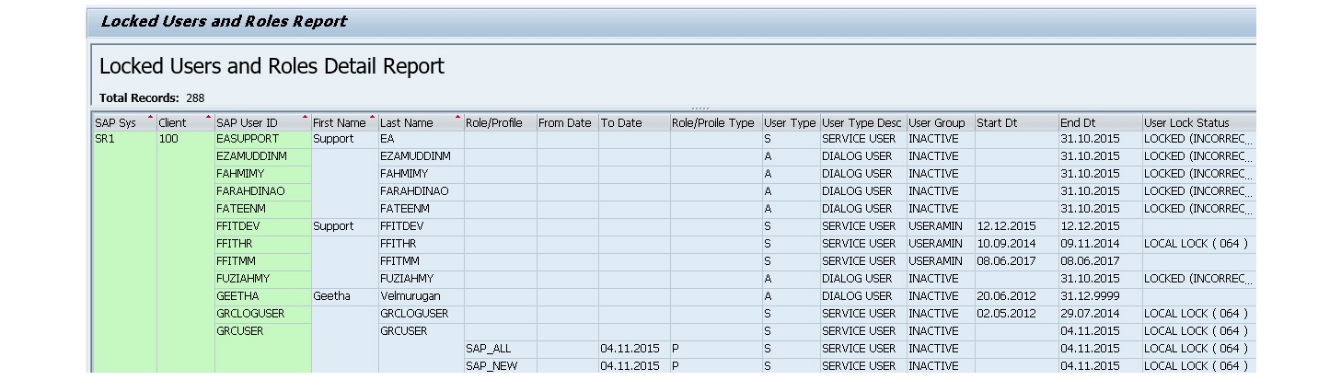Click the Role/Proile Type column header
The width and height of the screenshot is (1341, 379).
pyautogui.click(x=716, y=122)
